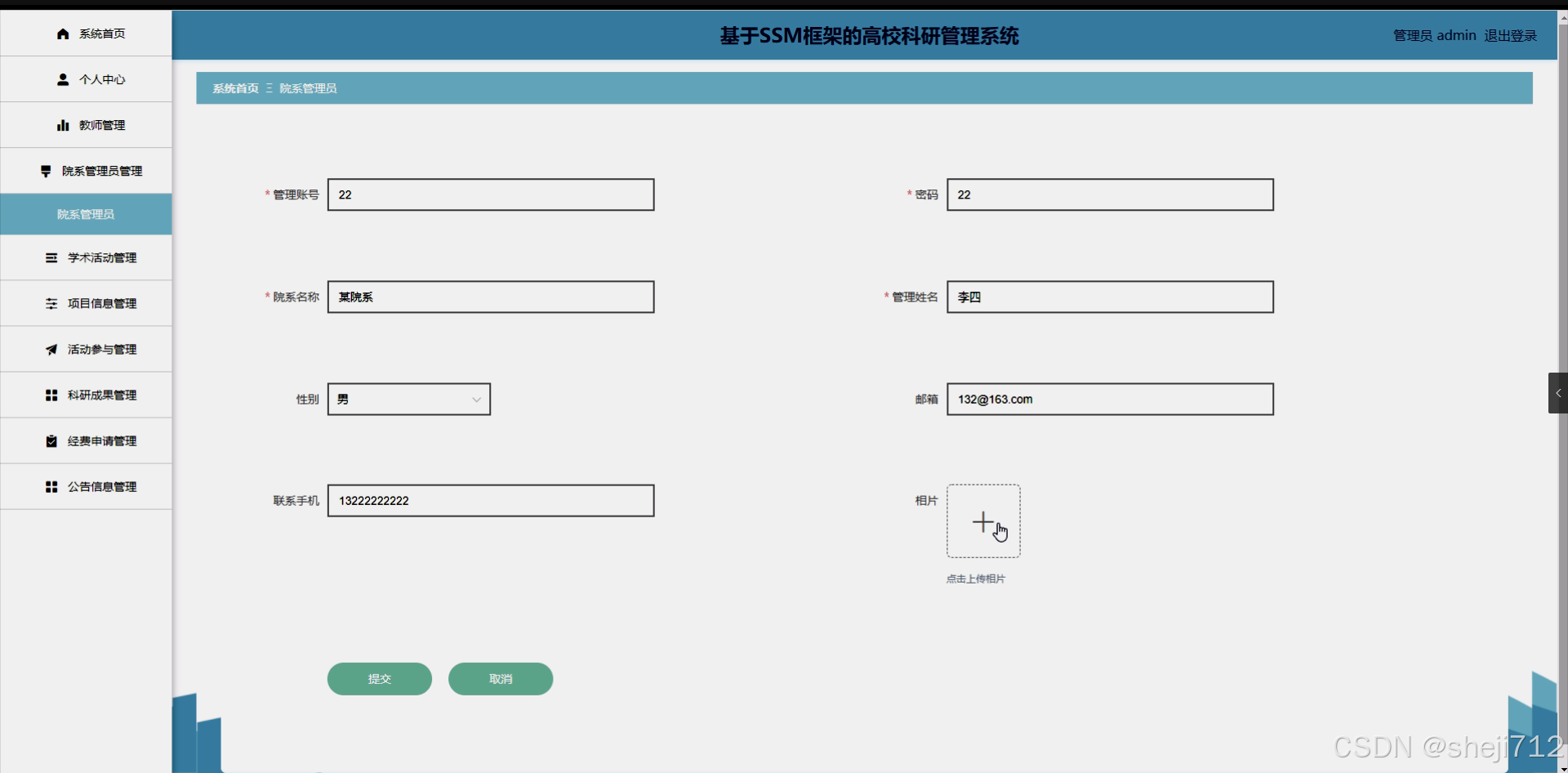
Task: Select the 项目信息管理 sliders icon
Action: coord(51,303)
